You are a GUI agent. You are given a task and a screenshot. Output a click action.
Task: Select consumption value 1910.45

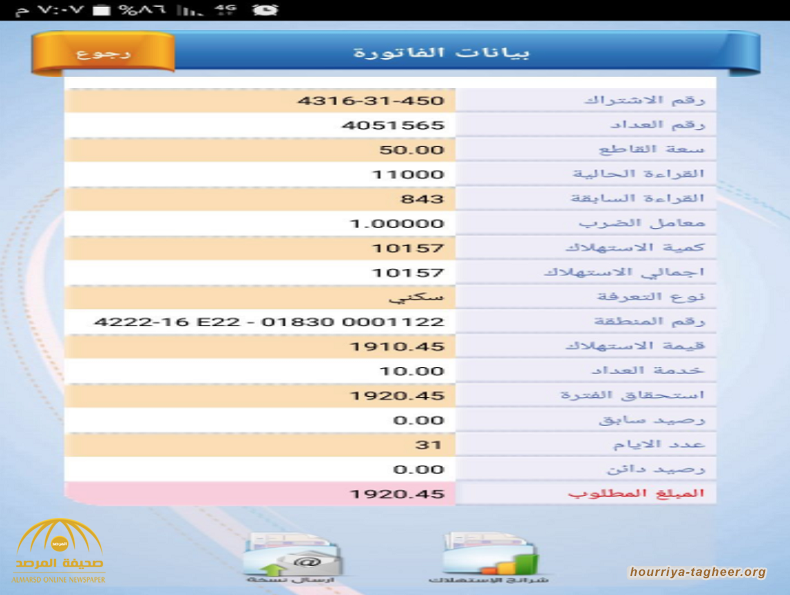(x=397, y=347)
